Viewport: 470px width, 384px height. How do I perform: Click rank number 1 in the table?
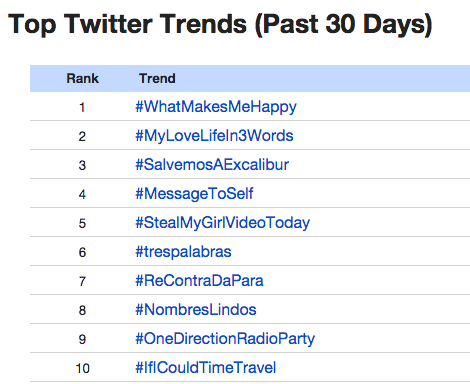[x=82, y=107]
